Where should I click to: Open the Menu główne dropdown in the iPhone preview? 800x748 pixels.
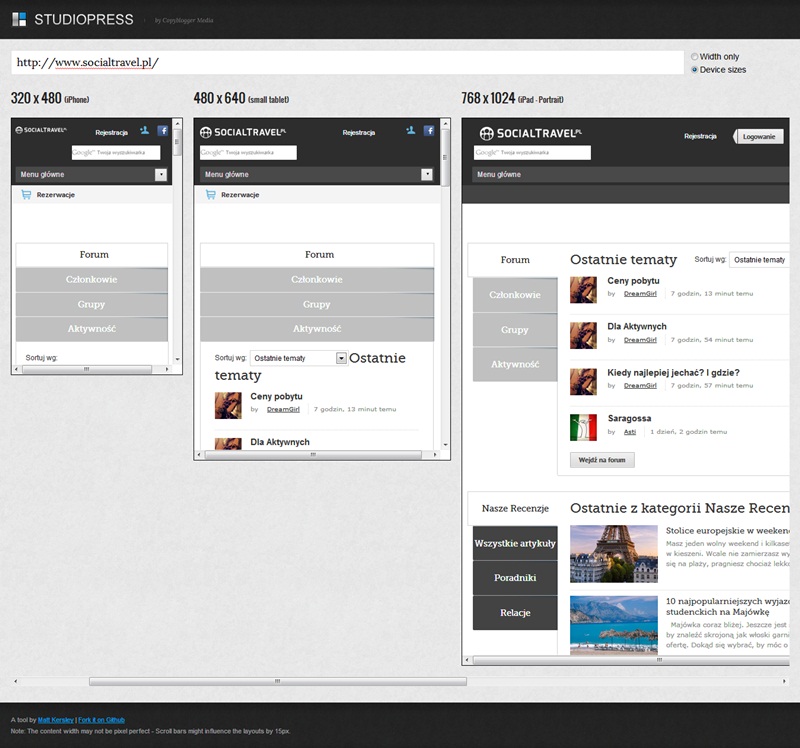pos(161,174)
